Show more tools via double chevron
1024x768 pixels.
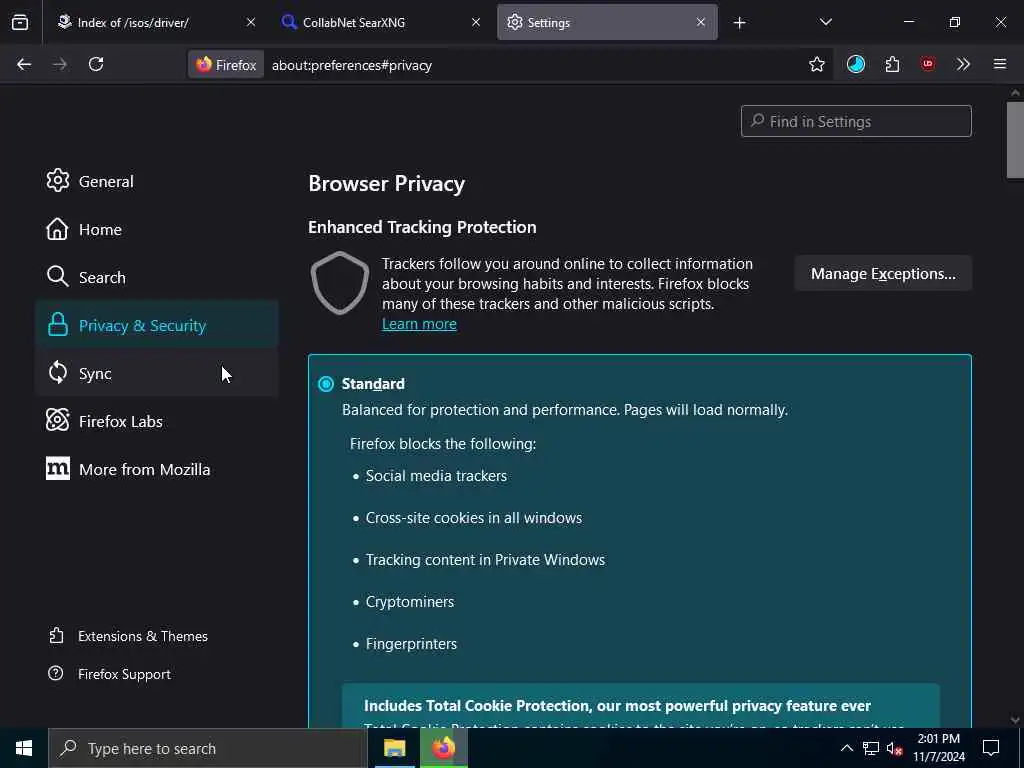[x=963, y=64]
